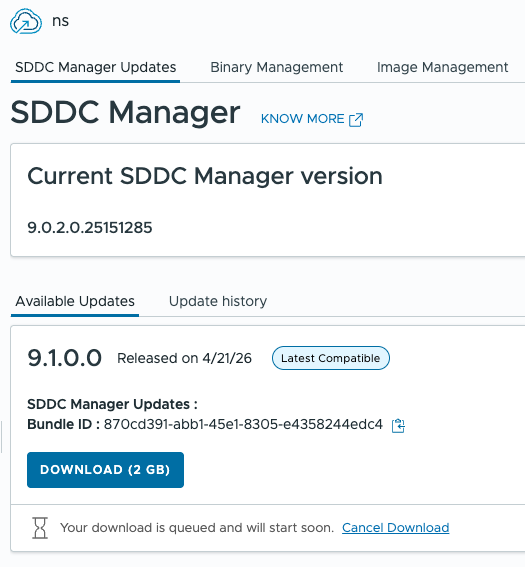The image size is (525, 567).
Task: Click the SDDC Manager Updates : label
Action: coord(112,404)
